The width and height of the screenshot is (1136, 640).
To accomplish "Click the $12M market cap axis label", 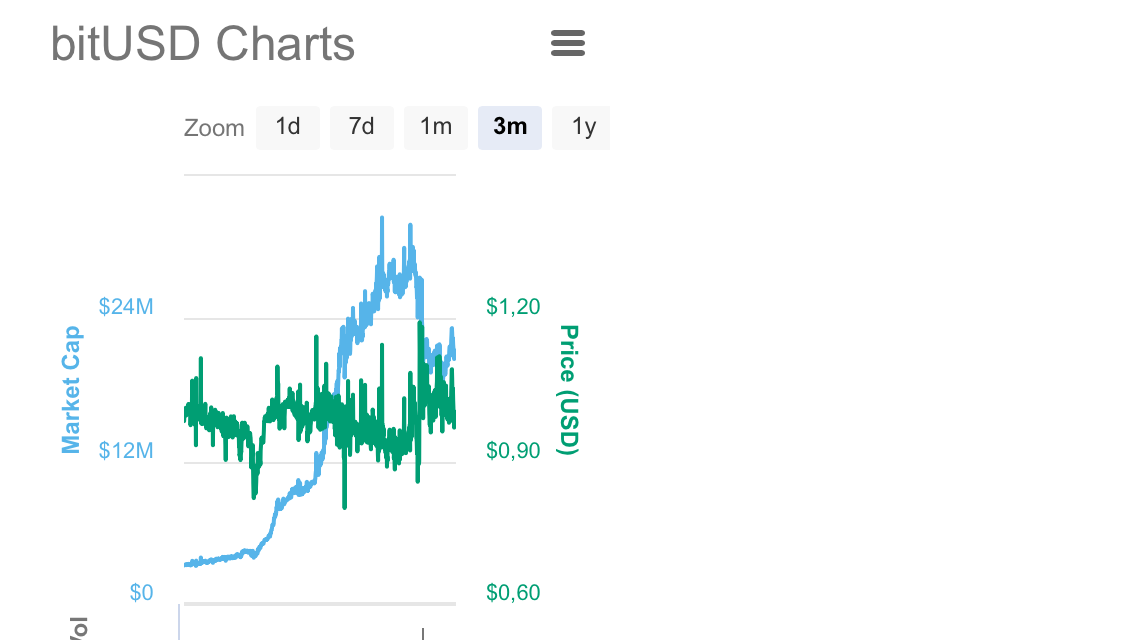I will click(126, 451).
